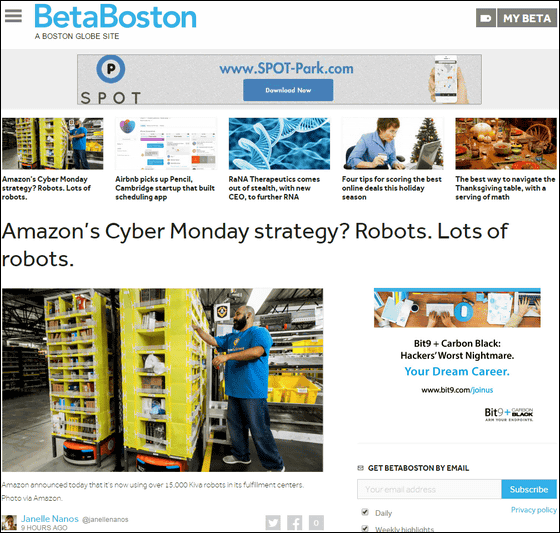This screenshot has width=560, height=533.
Task: Click Download Now in the SPOT ad
Action: click(288, 90)
